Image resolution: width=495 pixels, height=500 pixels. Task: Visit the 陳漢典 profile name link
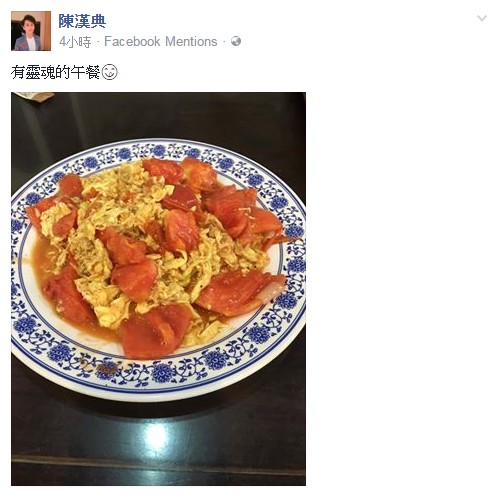(82, 21)
